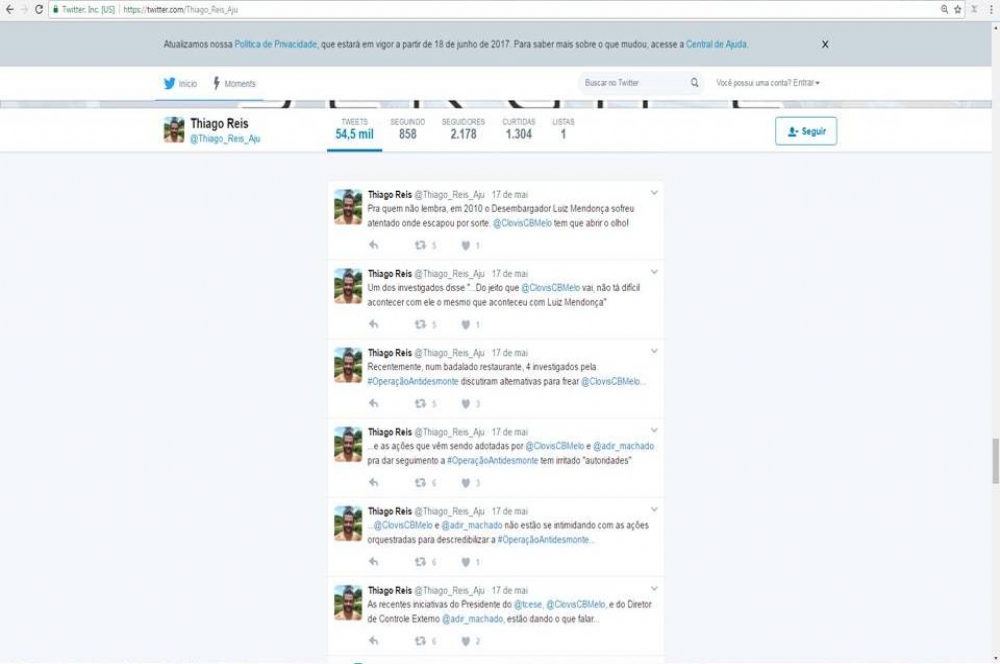The height and width of the screenshot is (664, 1000).
Task: Reply to the 'não estão se intimidando' tweet
Action: pos(374,562)
